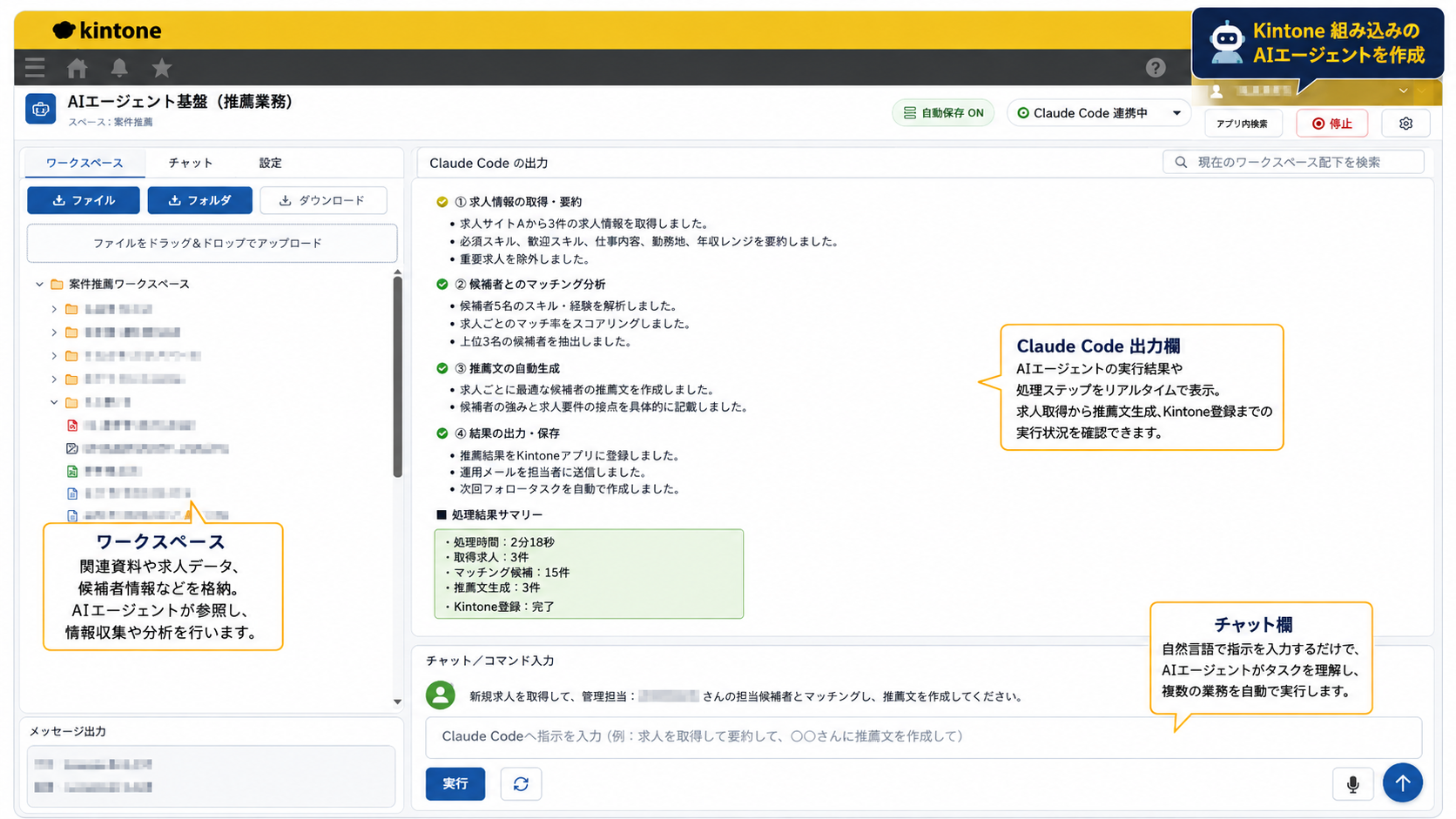Expand the first subfolder chevron

(54, 309)
